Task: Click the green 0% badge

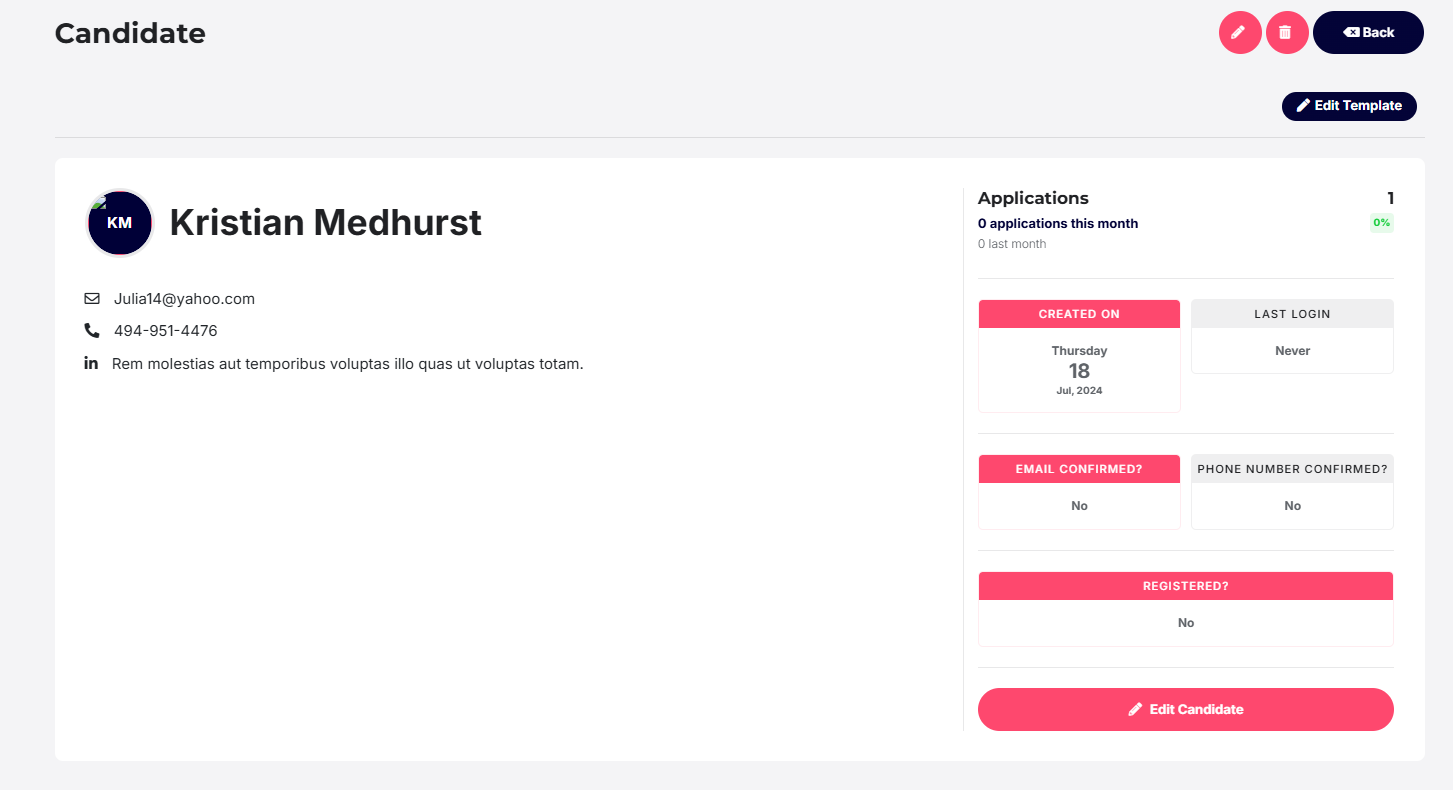Action: click(x=1381, y=223)
